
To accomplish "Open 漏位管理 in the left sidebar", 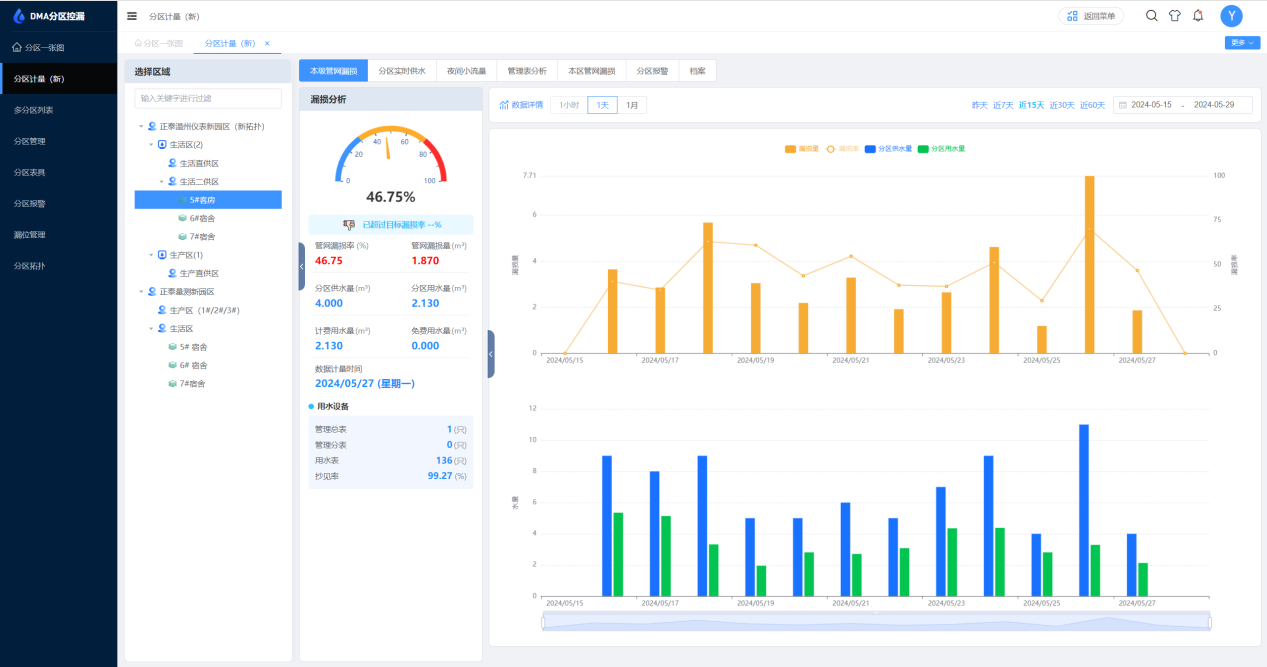I will [58, 235].
